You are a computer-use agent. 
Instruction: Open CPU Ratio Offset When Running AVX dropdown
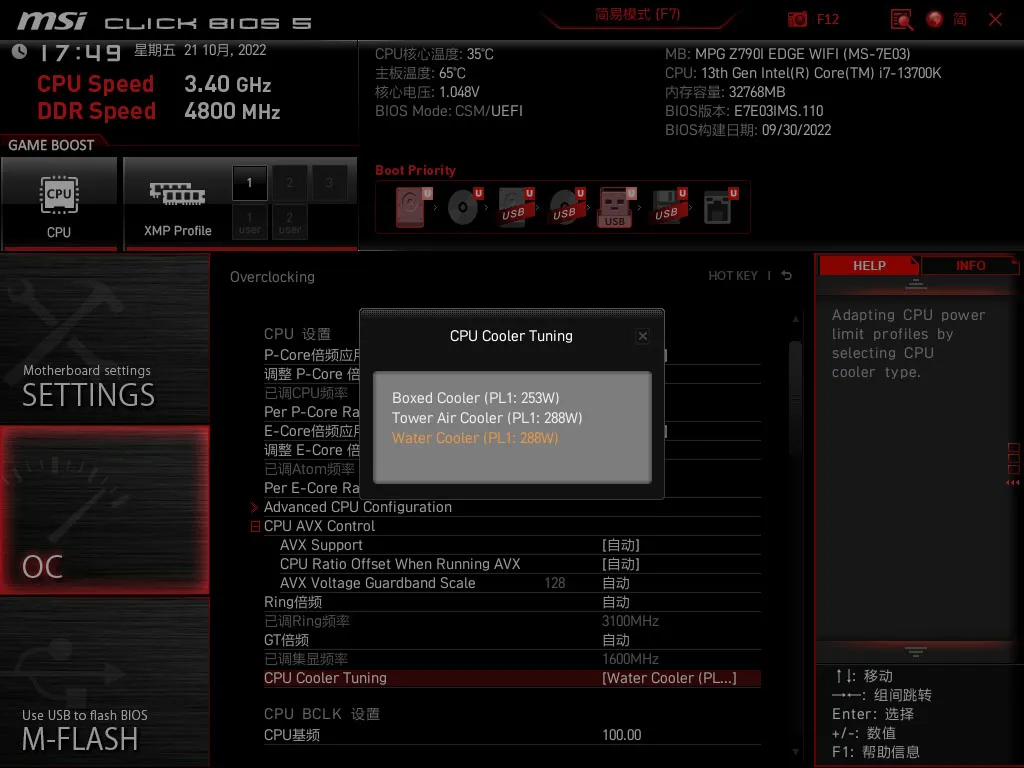click(620, 564)
